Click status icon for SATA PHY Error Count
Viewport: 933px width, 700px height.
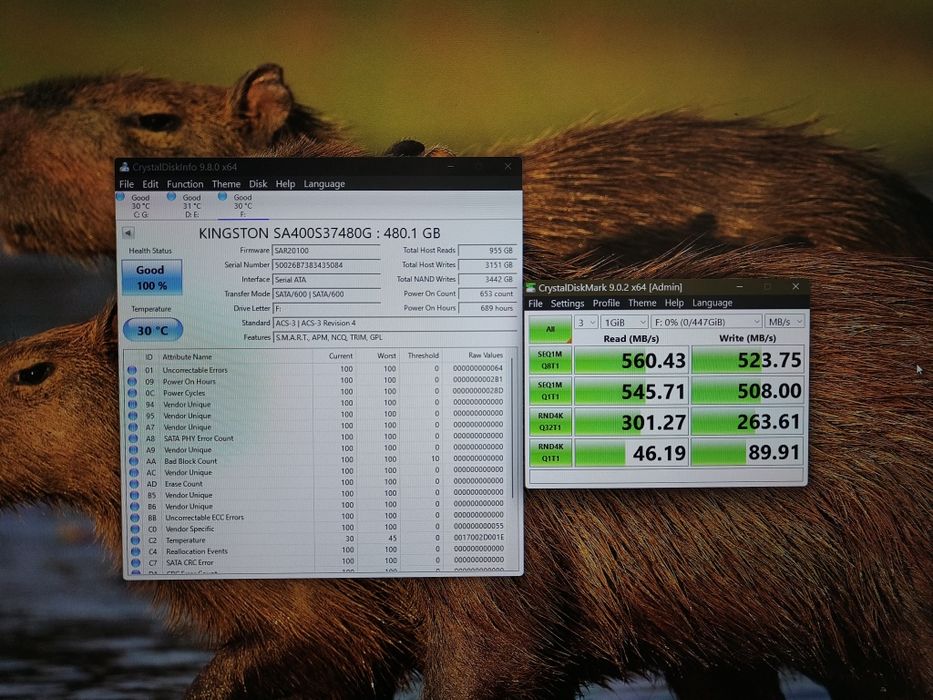(x=133, y=439)
